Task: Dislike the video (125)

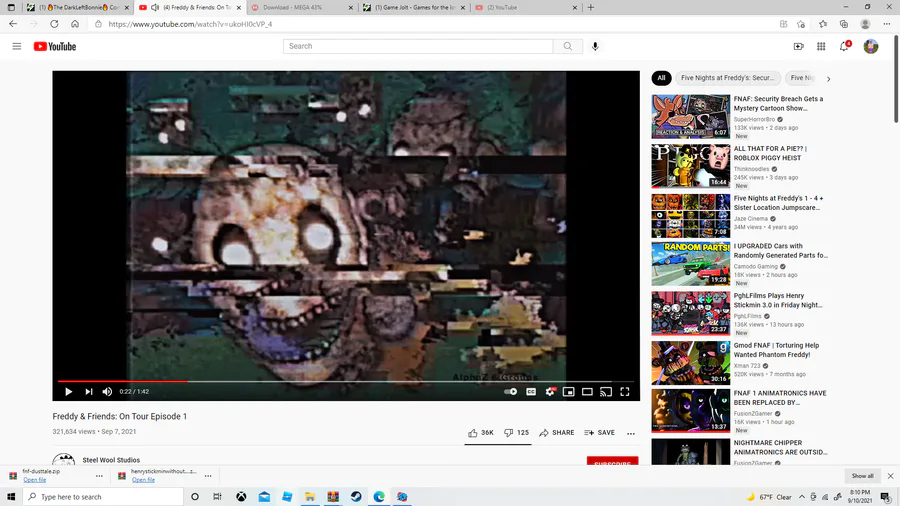Action: point(516,433)
